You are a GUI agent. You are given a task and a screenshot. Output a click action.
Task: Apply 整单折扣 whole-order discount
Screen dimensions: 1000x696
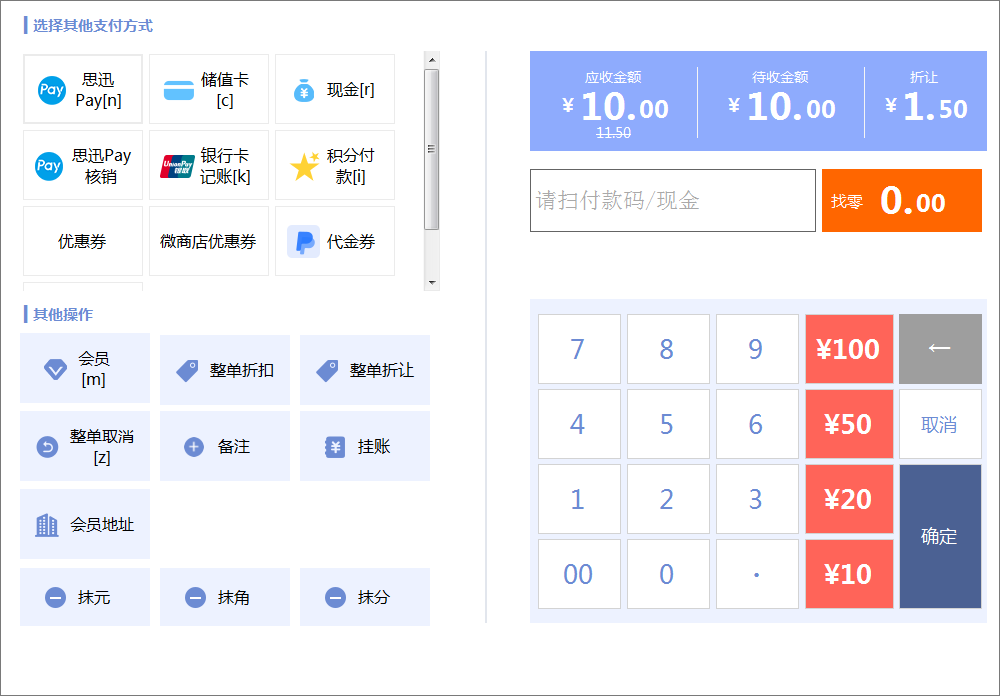point(224,370)
